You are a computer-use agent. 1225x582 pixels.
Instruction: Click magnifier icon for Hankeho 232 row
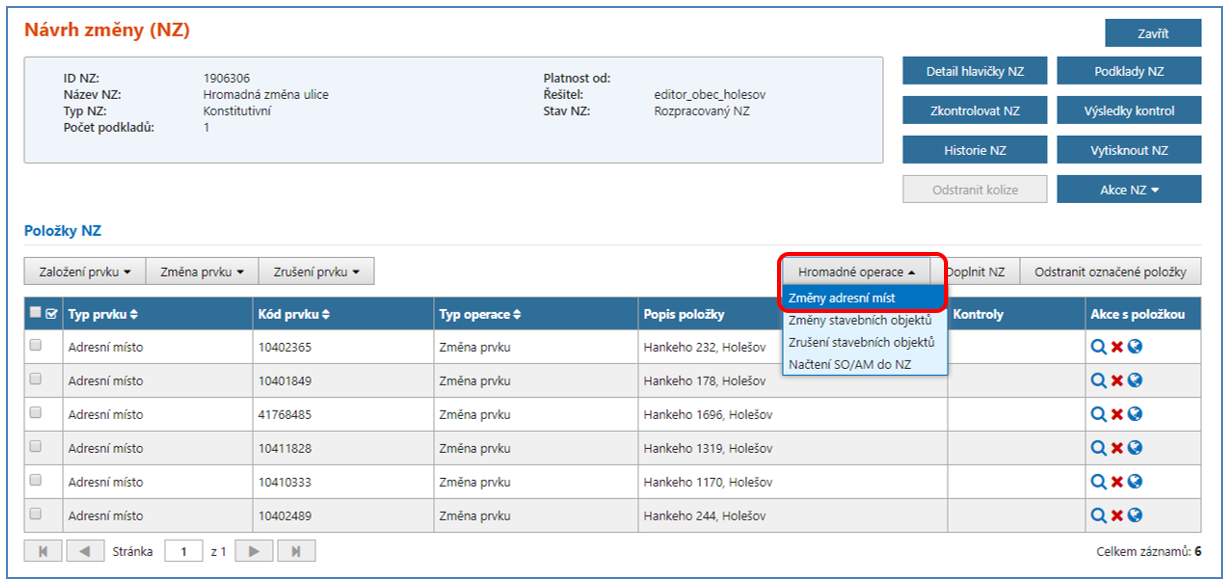pos(1098,347)
